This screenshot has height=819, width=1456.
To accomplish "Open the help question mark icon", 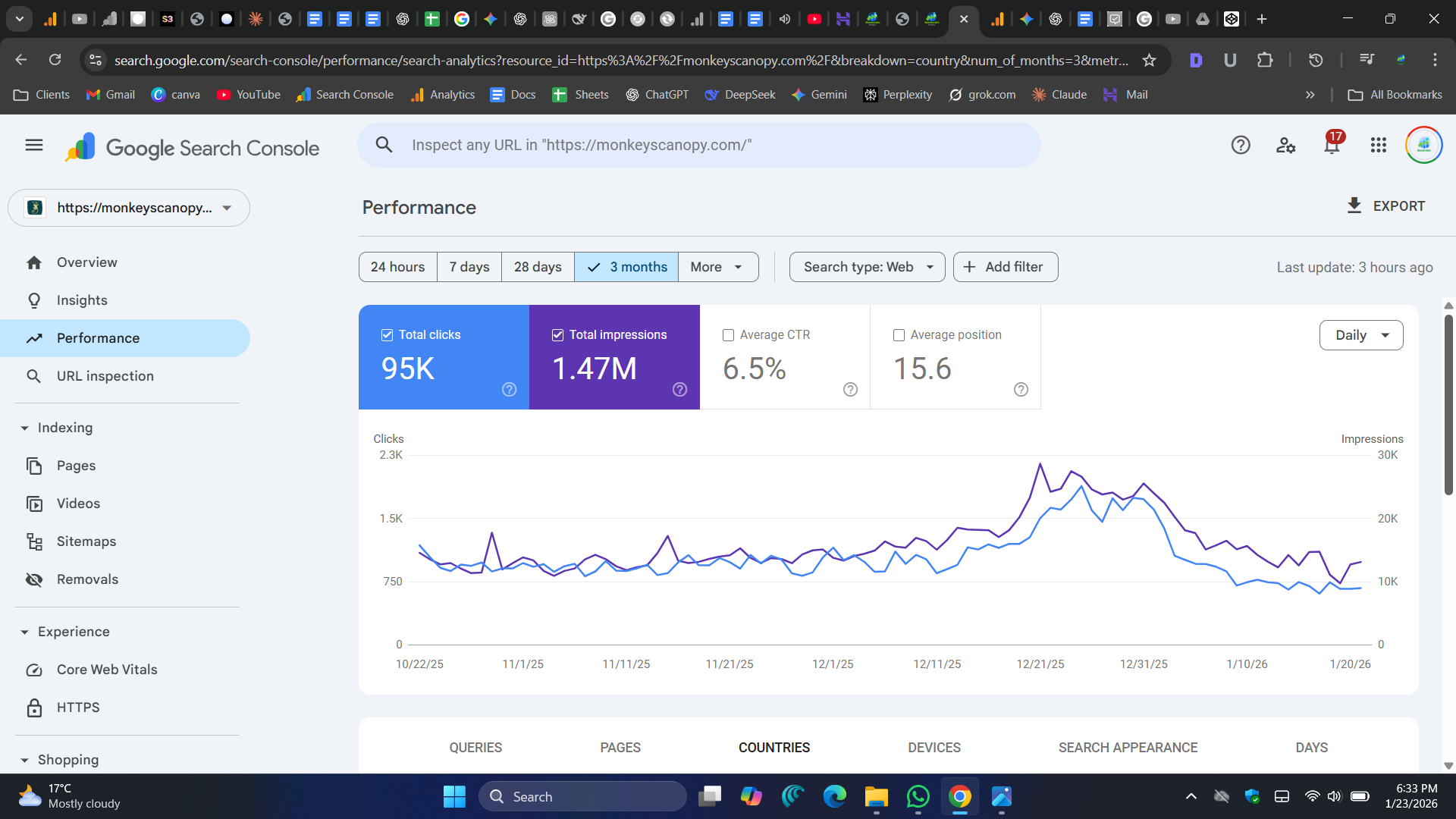I will pos(1241,145).
